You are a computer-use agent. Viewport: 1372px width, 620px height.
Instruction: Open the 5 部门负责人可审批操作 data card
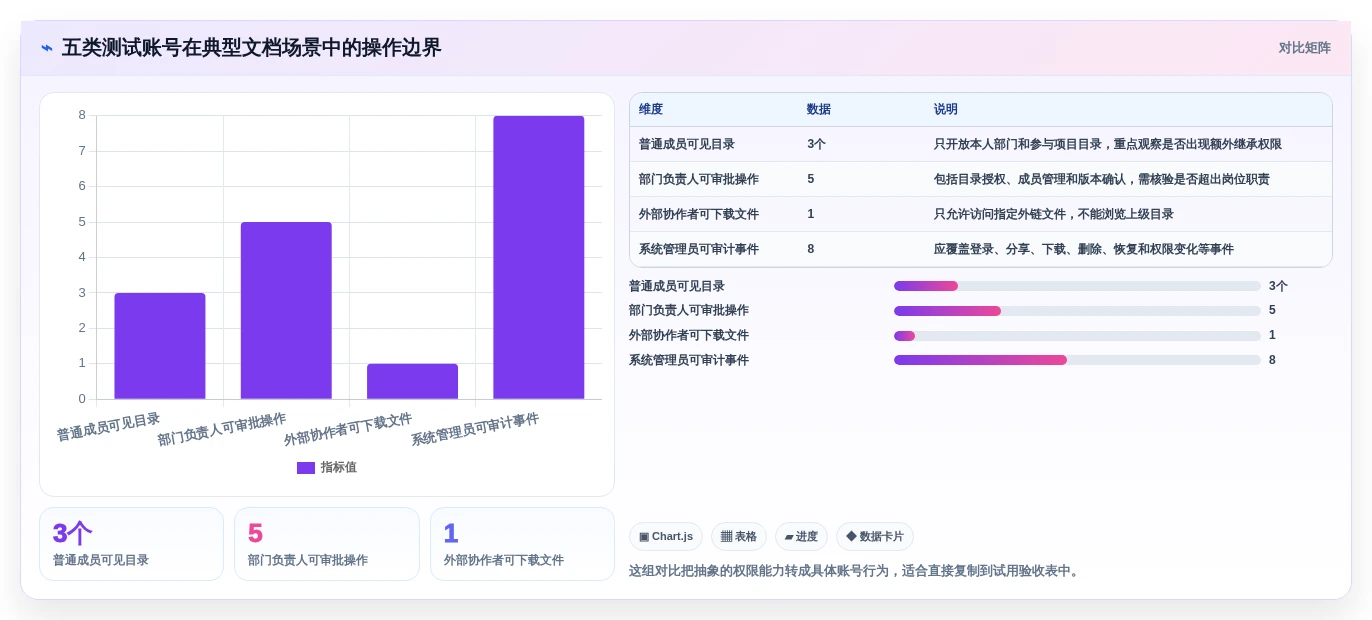click(327, 544)
